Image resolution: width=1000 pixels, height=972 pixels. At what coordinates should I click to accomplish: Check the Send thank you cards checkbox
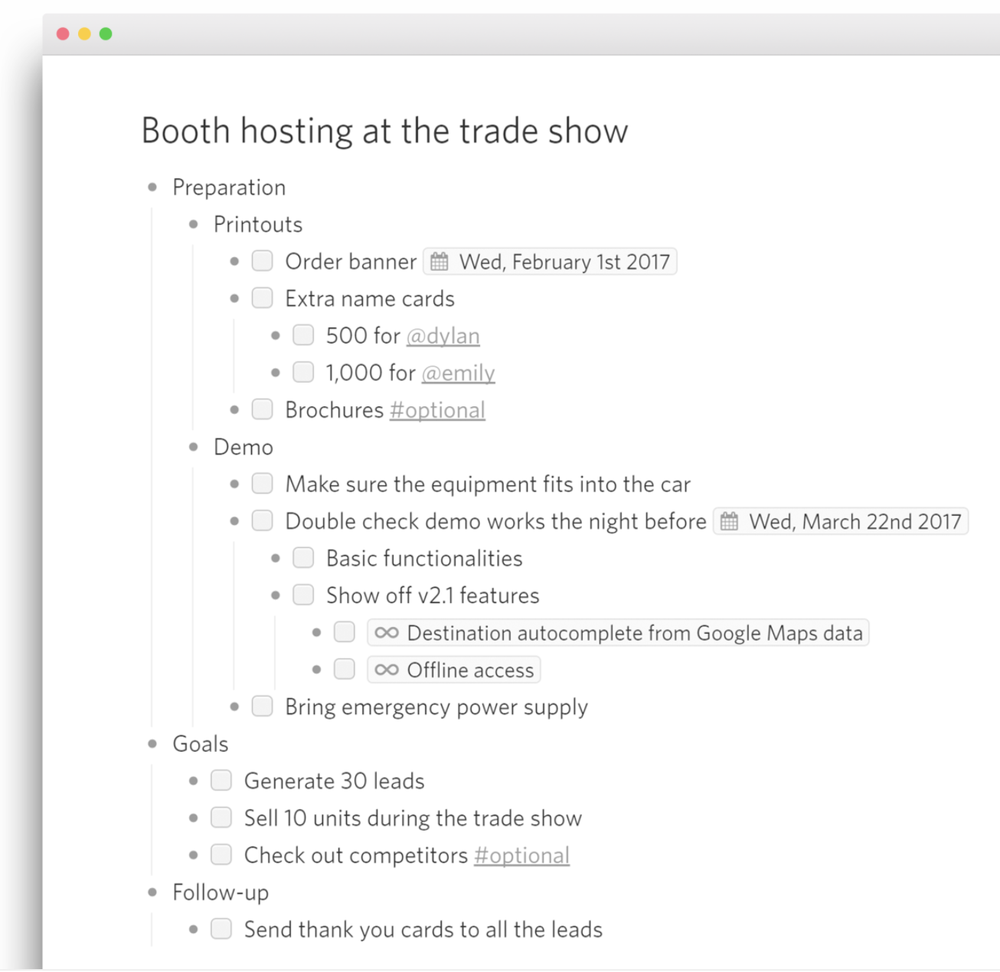click(x=221, y=929)
